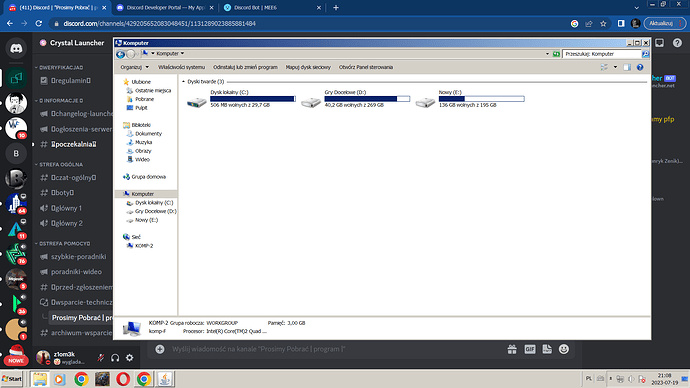This screenshot has width=690, height=388.
Task: Open a new browser tab
Action: 336,7
